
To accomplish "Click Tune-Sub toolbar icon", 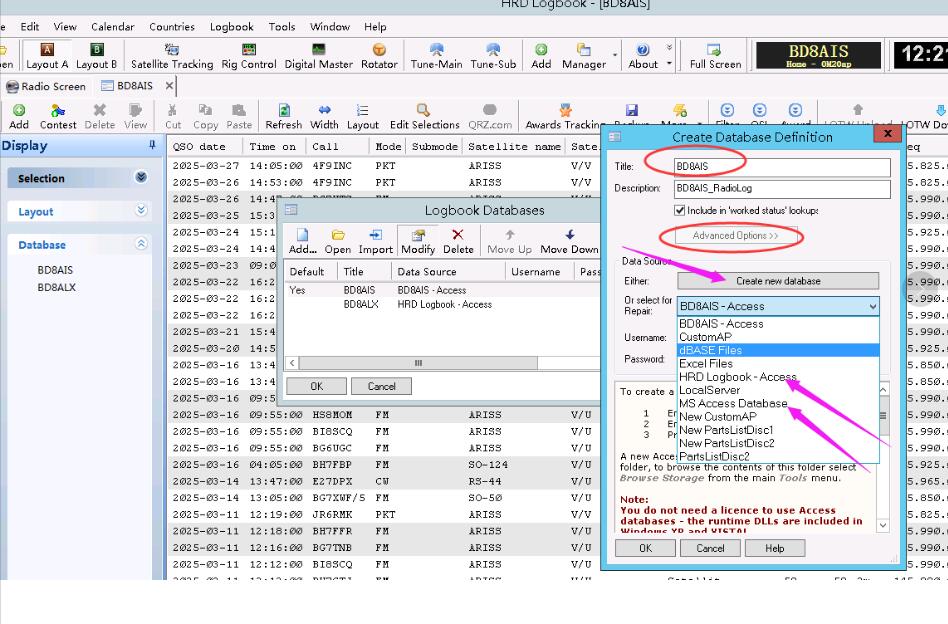I will coord(493,56).
